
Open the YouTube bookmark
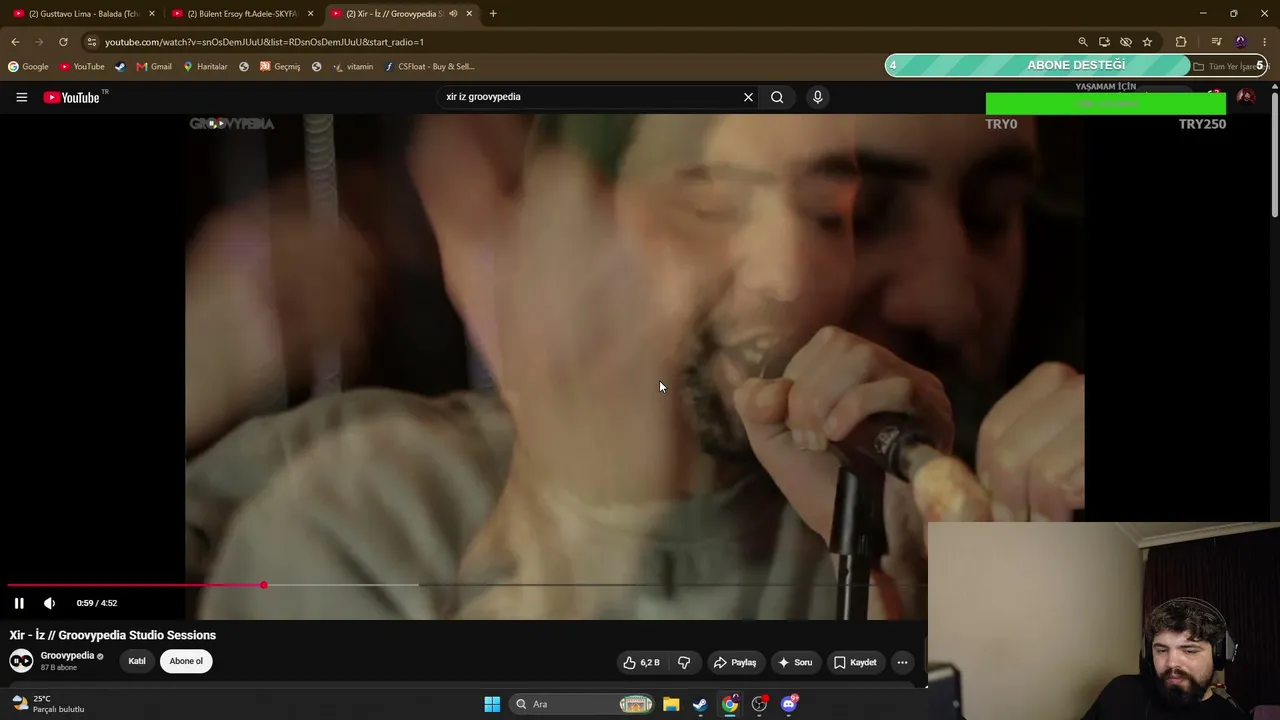82,67
